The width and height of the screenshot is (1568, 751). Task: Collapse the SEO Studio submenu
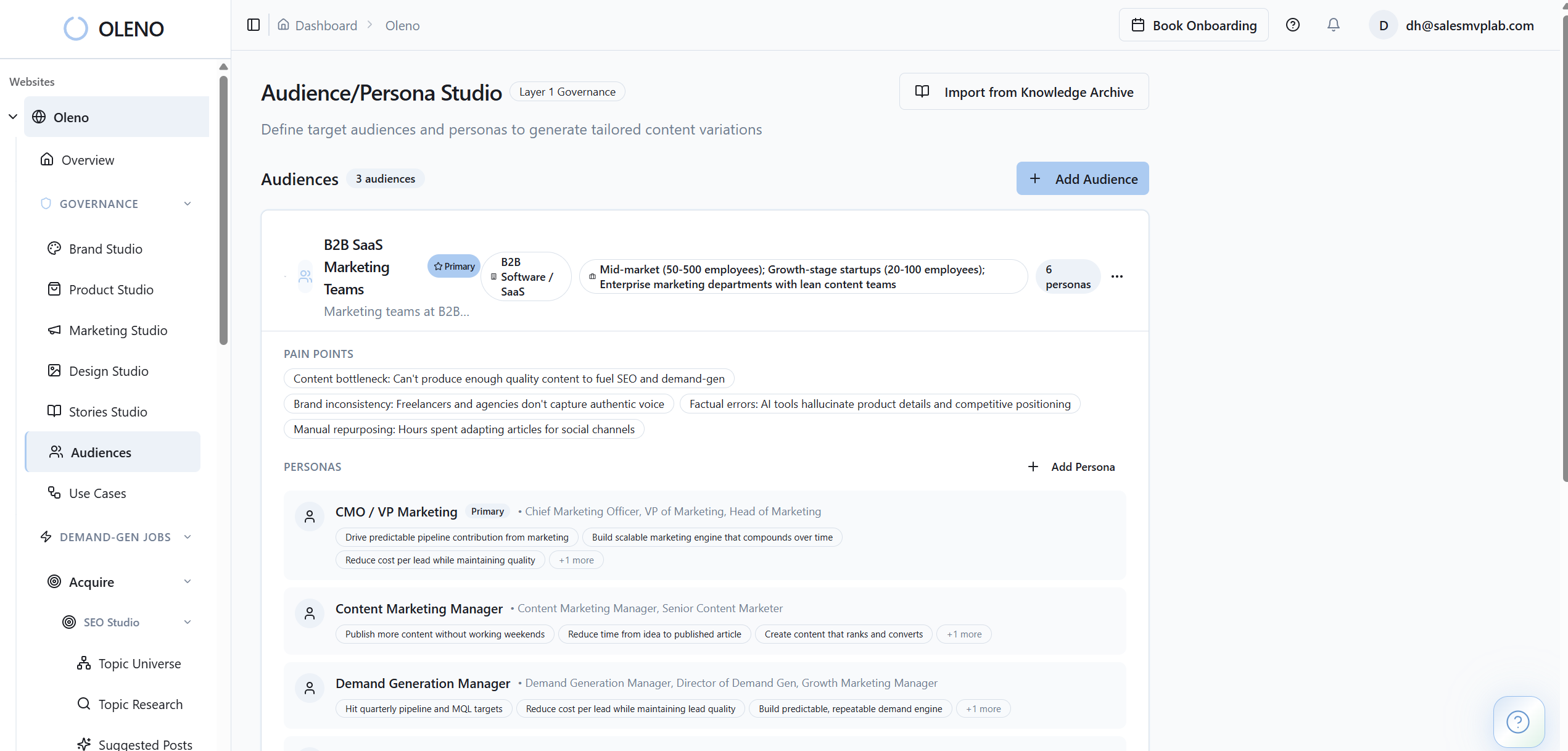click(x=188, y=622)
